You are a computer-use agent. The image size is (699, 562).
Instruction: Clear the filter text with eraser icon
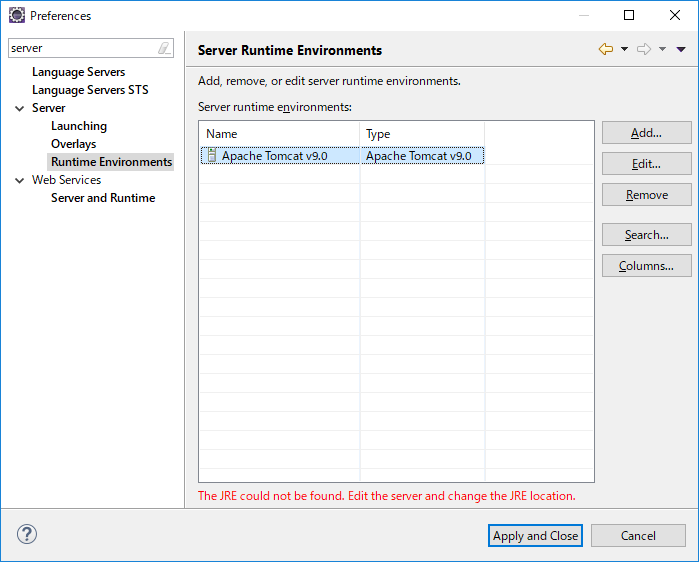click(x=164, y=48)
